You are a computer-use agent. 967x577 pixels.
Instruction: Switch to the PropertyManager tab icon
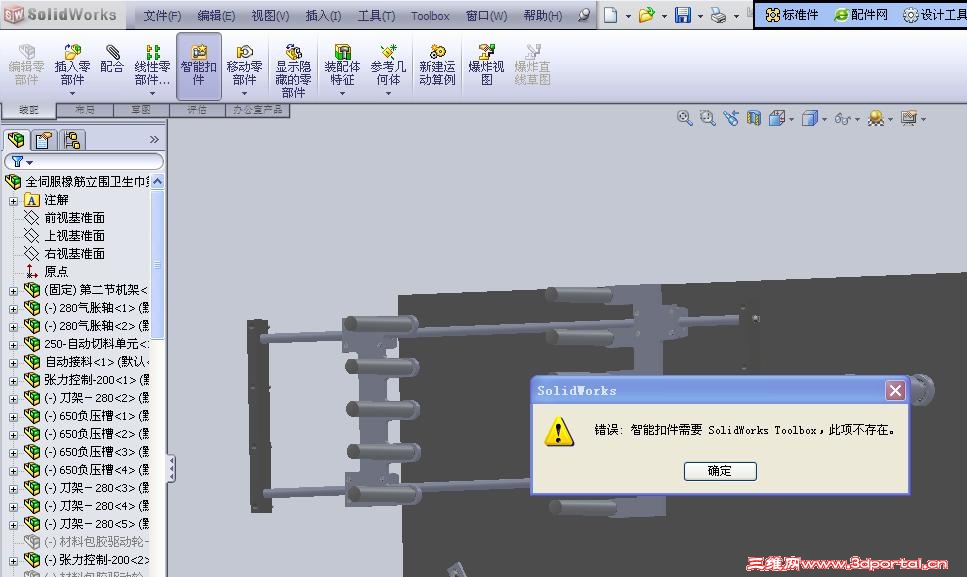coord(44,140)
